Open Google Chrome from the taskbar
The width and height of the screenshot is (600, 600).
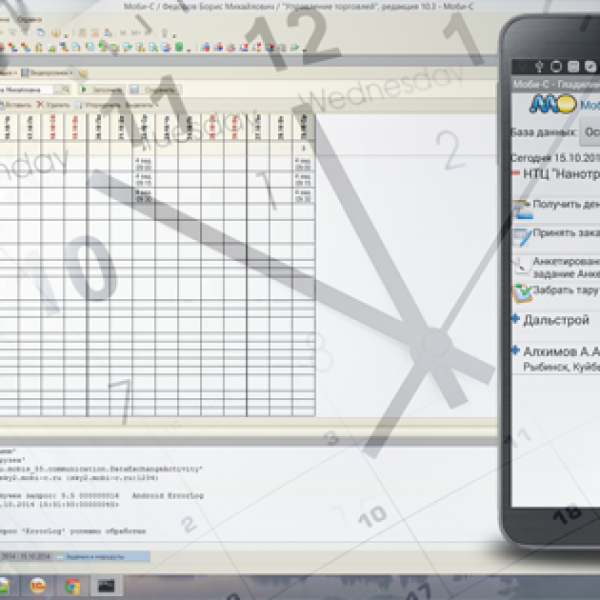point(72,585)
